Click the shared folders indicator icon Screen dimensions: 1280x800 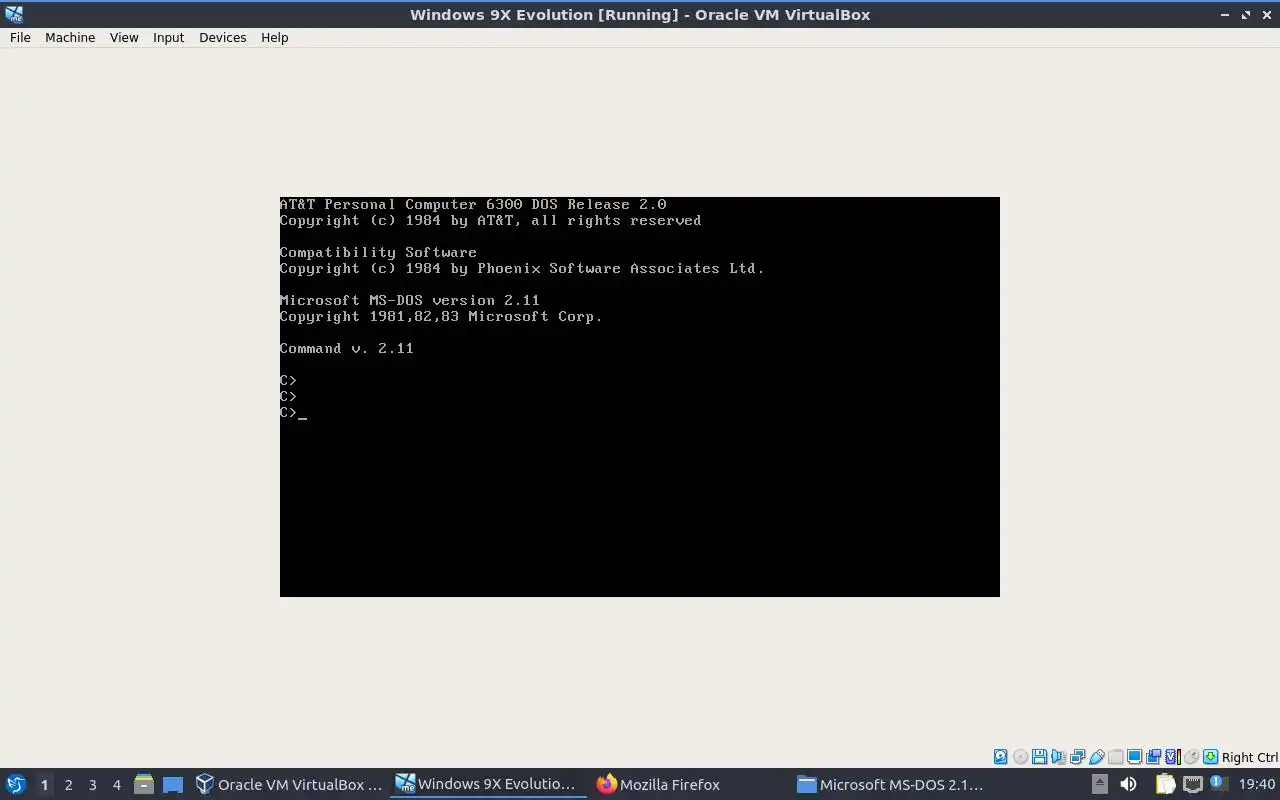pos(1115,757)
